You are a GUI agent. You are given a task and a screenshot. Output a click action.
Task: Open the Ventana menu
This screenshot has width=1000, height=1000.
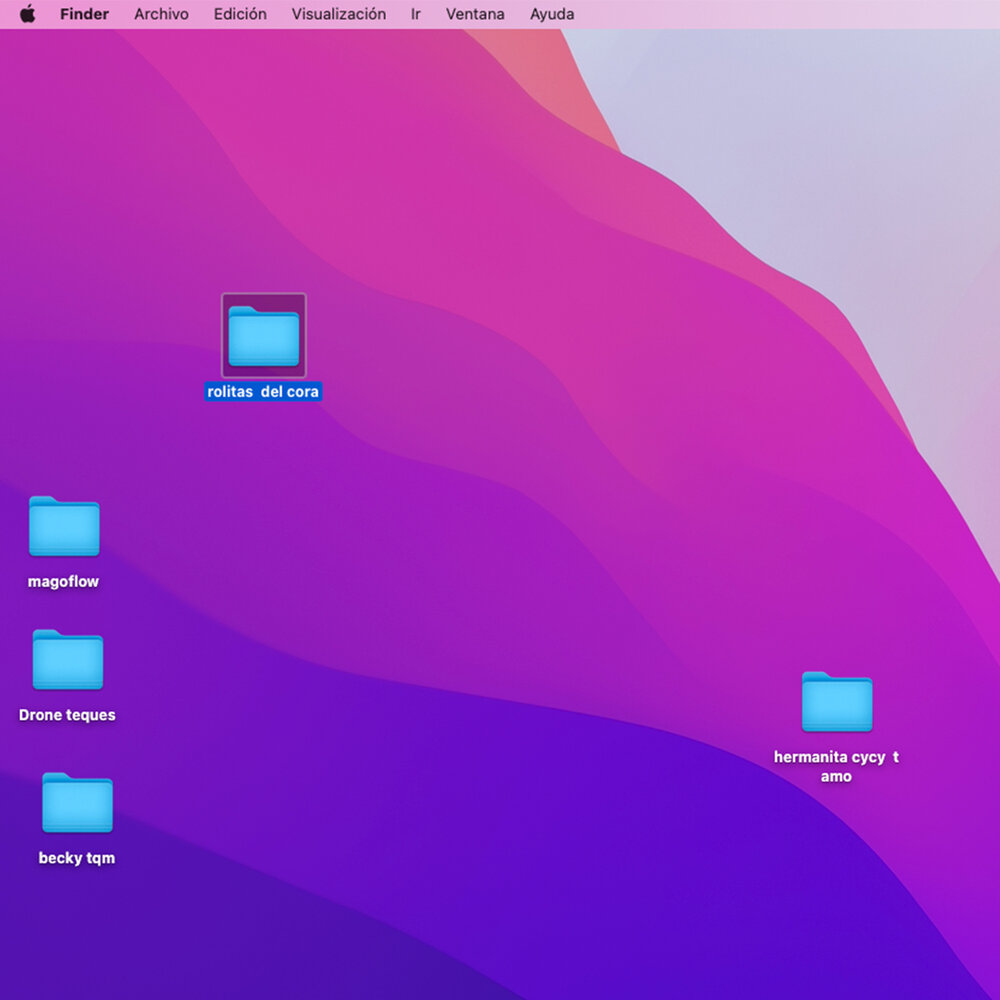coord(475,14)
